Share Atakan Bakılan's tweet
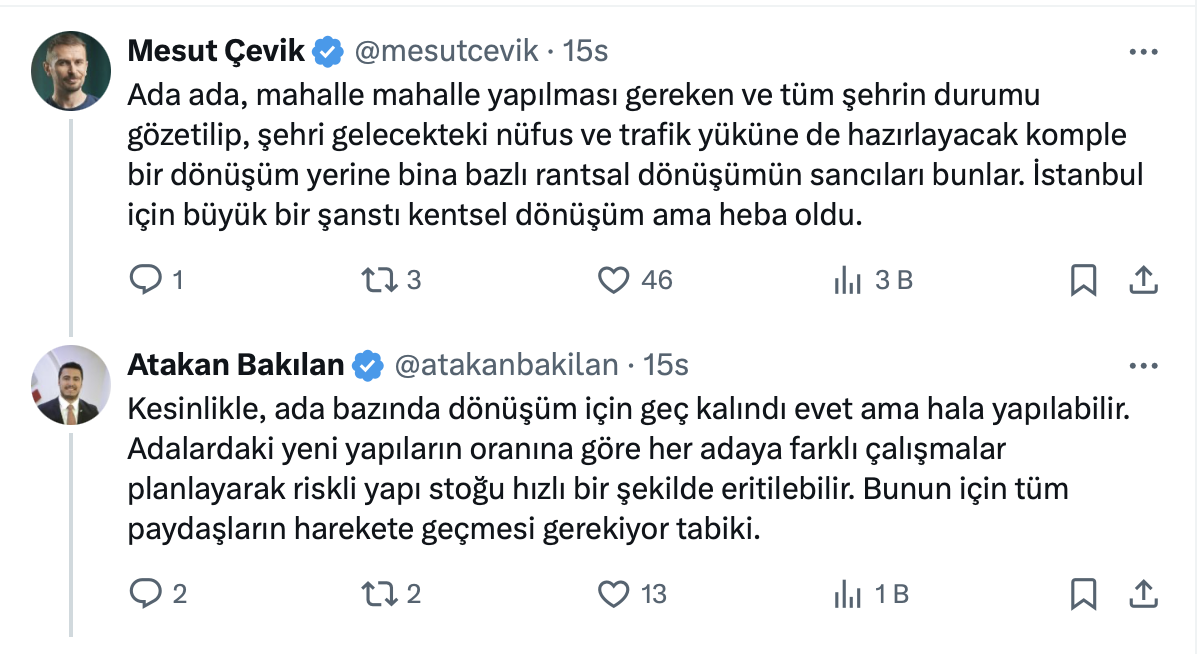This screenshot has height=654, width=1202. pos(1143,594)
